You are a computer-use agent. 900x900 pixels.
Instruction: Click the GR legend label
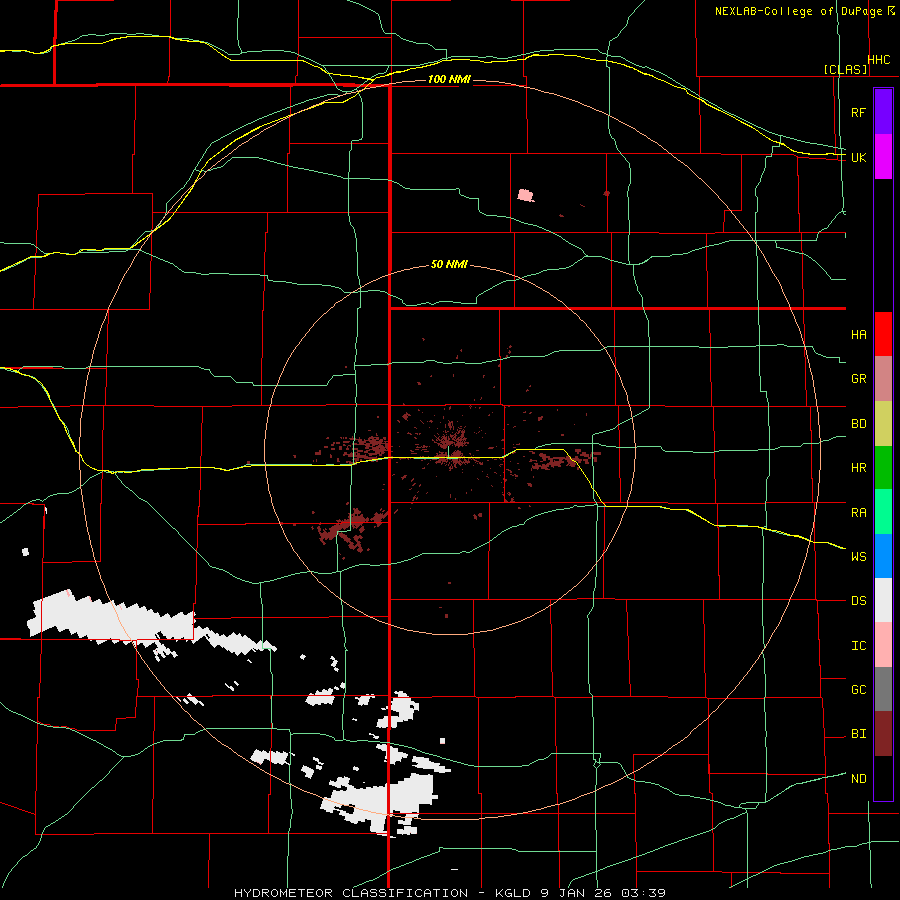click(x=858, y=379)
